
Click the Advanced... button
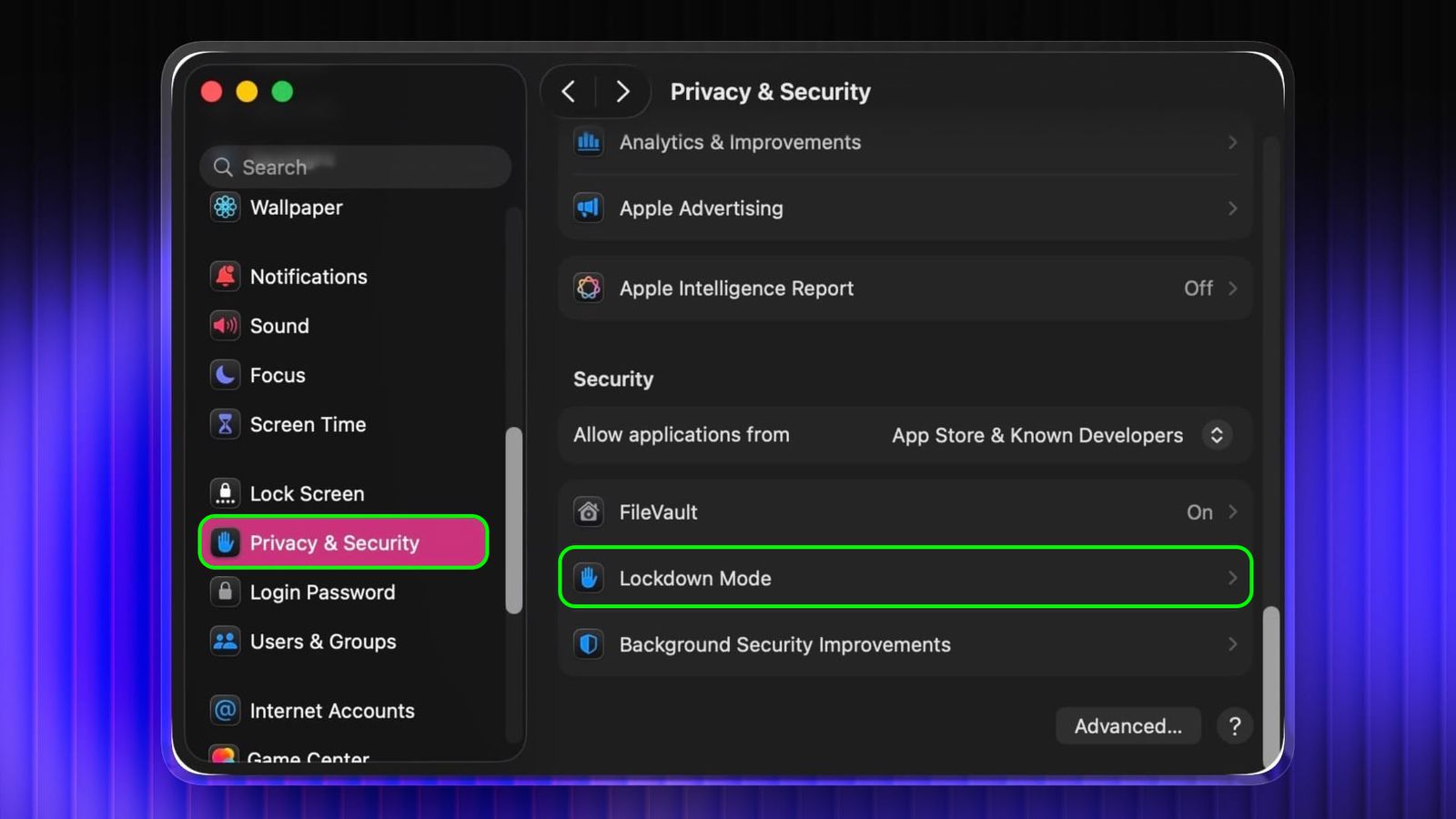click(x=1127, y=726)
